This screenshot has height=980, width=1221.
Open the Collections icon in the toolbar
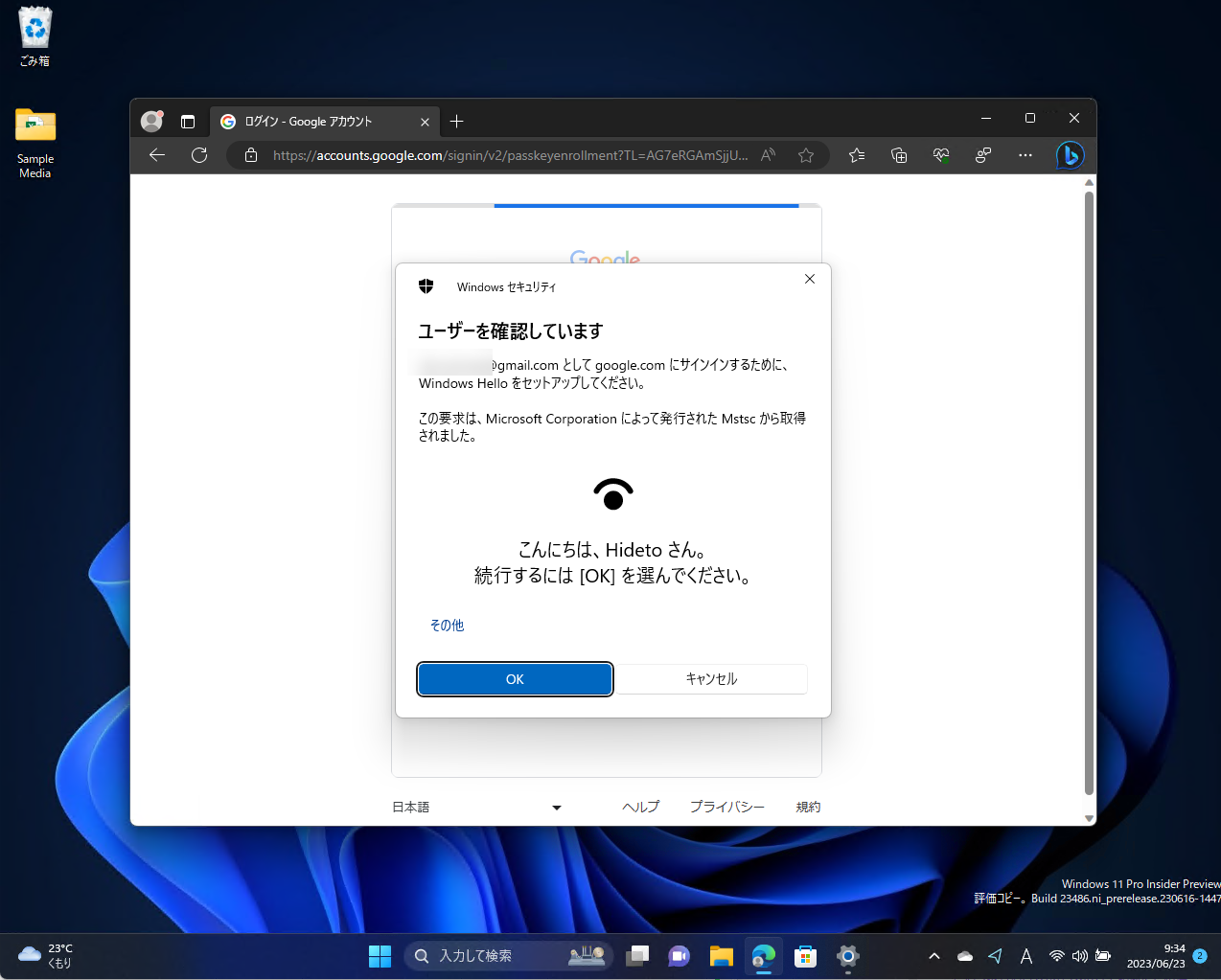[x=899, y=155]
